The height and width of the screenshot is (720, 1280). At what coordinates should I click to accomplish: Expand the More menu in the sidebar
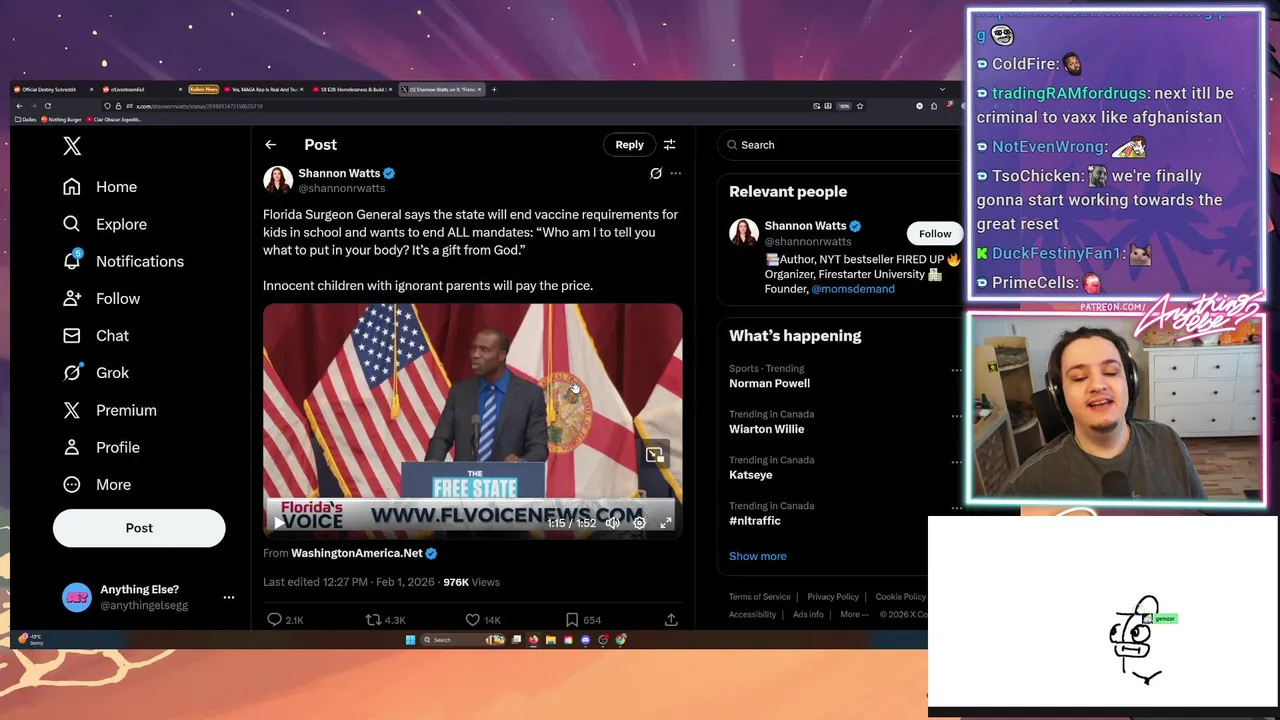click(x=97, y=484)
